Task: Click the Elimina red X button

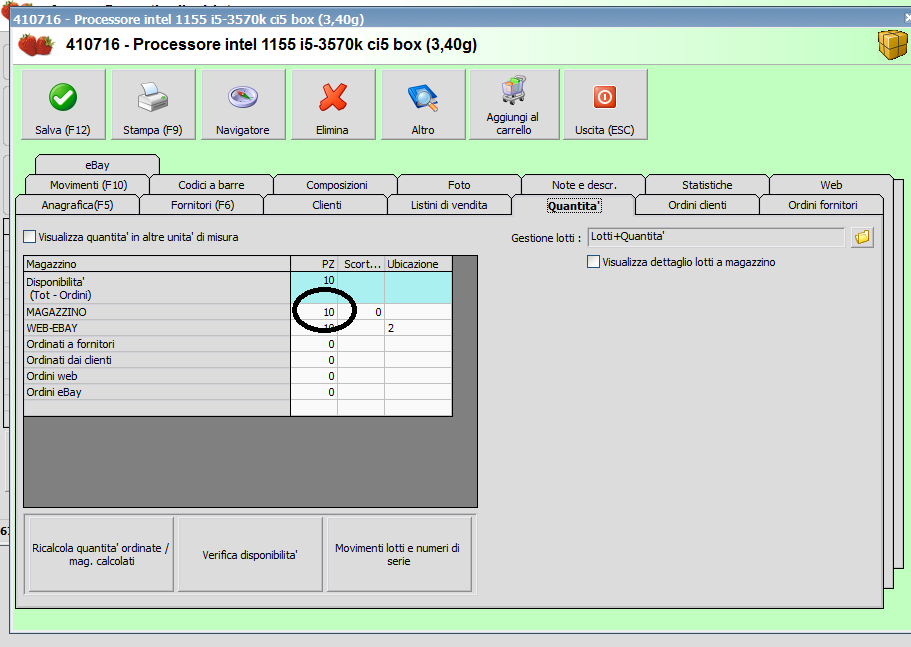Action: tap(333, 105)
